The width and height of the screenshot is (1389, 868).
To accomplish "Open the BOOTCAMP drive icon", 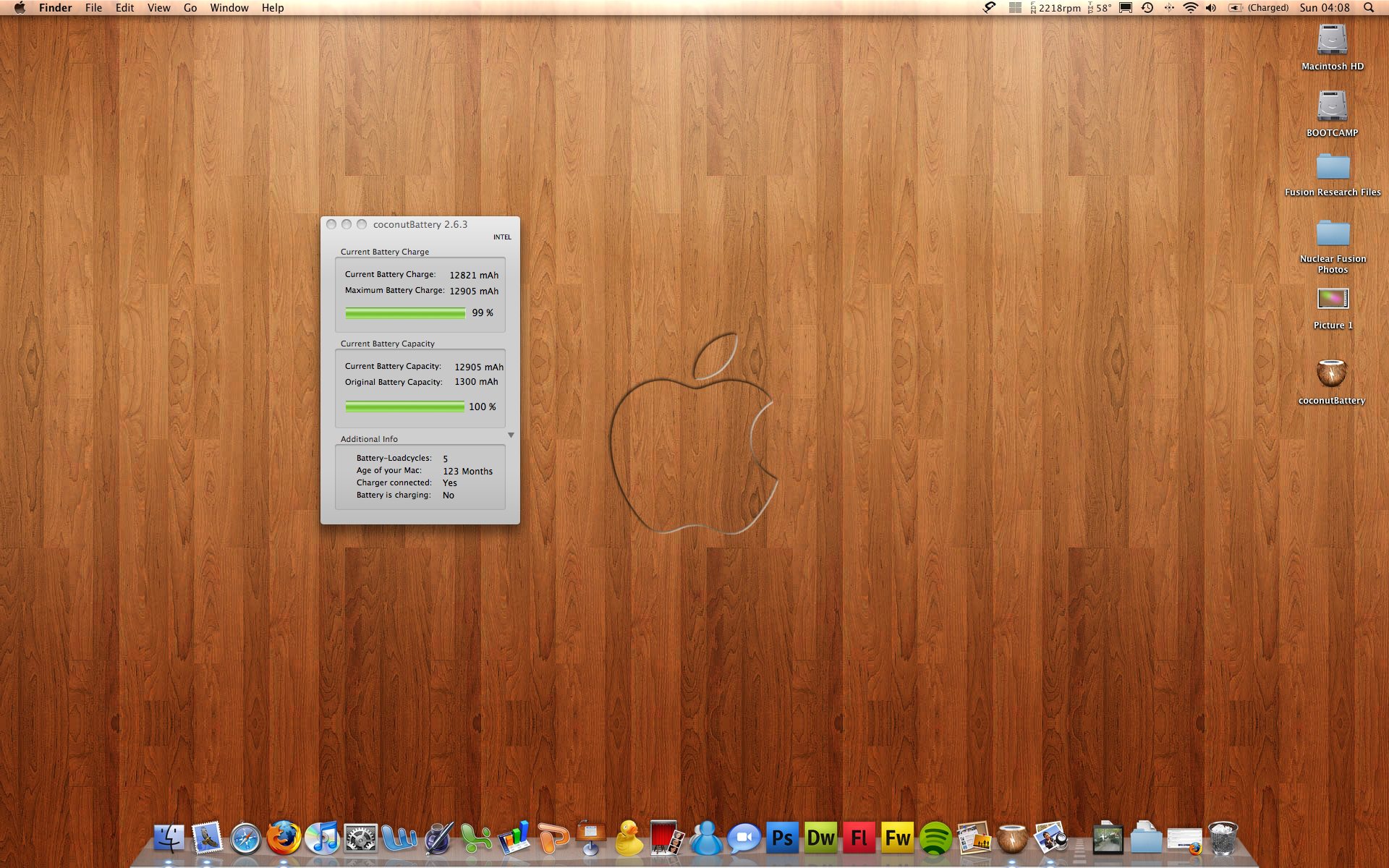I will (1332, 106).
